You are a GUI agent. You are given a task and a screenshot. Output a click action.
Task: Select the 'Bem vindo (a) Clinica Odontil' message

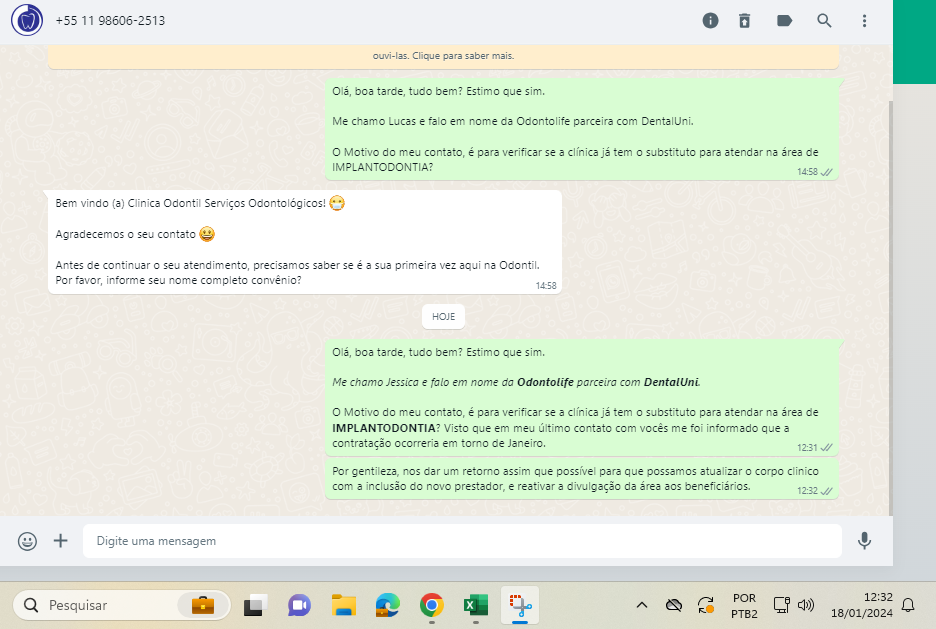coord(304,242)
